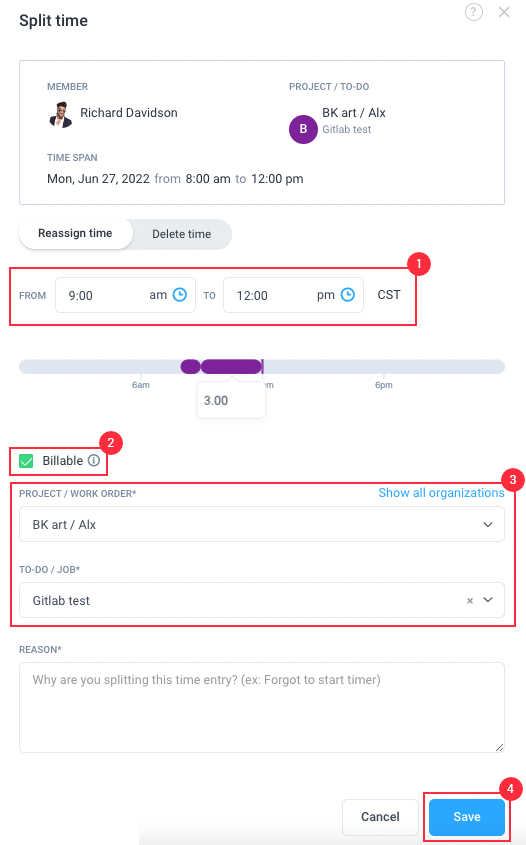526x845 pixels.
Task: Save the split time entry
Action: click(467, 816)
